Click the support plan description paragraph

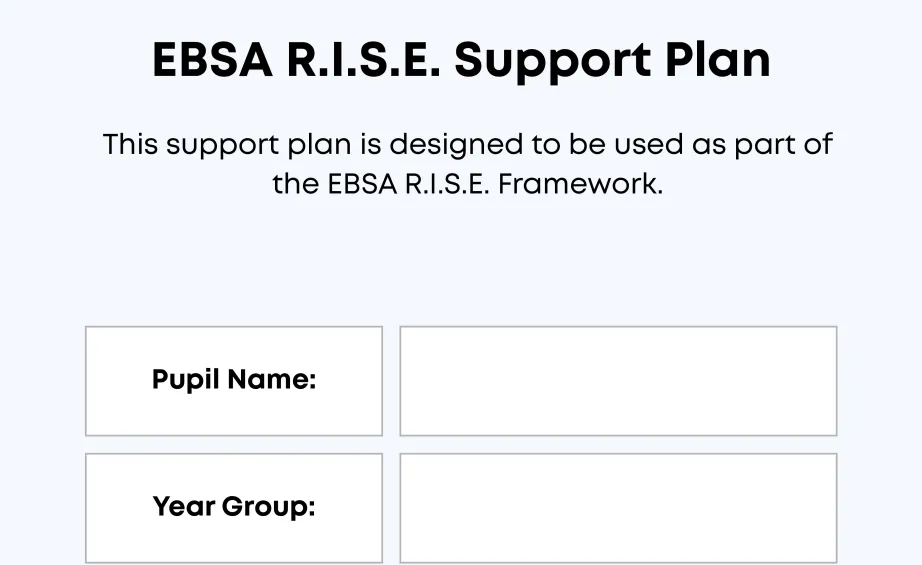[467, 164]
